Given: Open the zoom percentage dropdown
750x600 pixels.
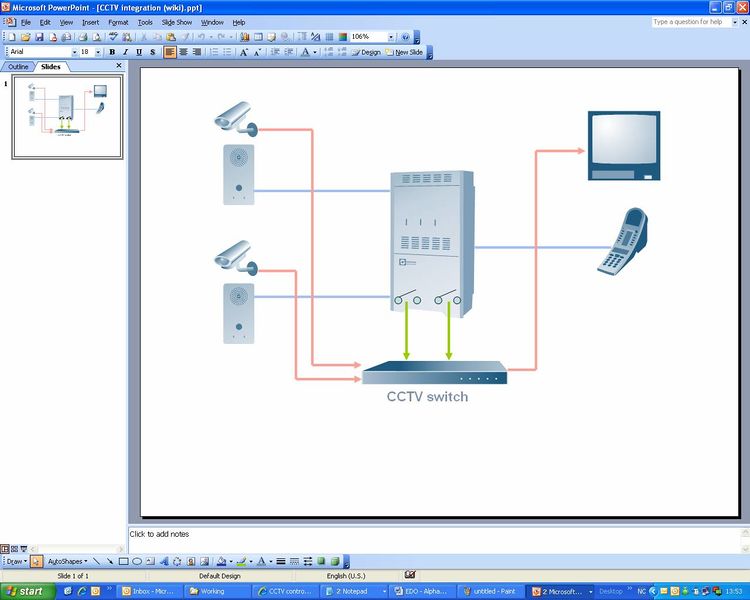Looking at the screenshot, I should point(391,37).
